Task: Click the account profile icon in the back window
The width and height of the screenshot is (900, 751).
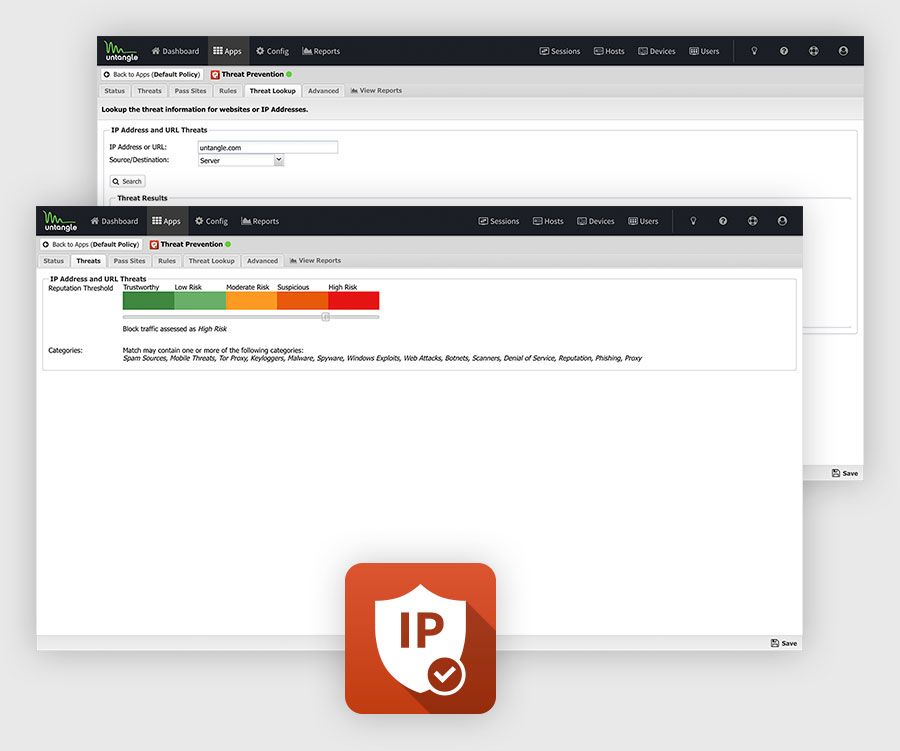Action: (843, 51)
